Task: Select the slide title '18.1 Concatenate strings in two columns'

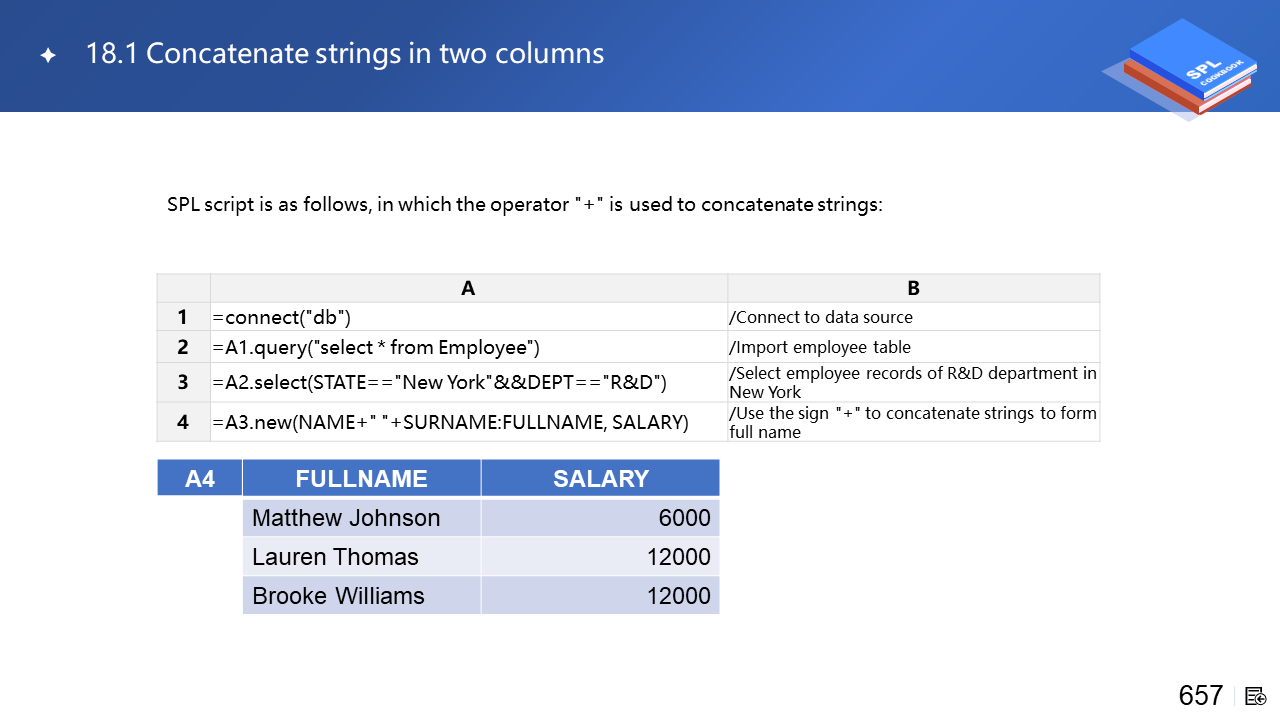Action: coord(345,53)
